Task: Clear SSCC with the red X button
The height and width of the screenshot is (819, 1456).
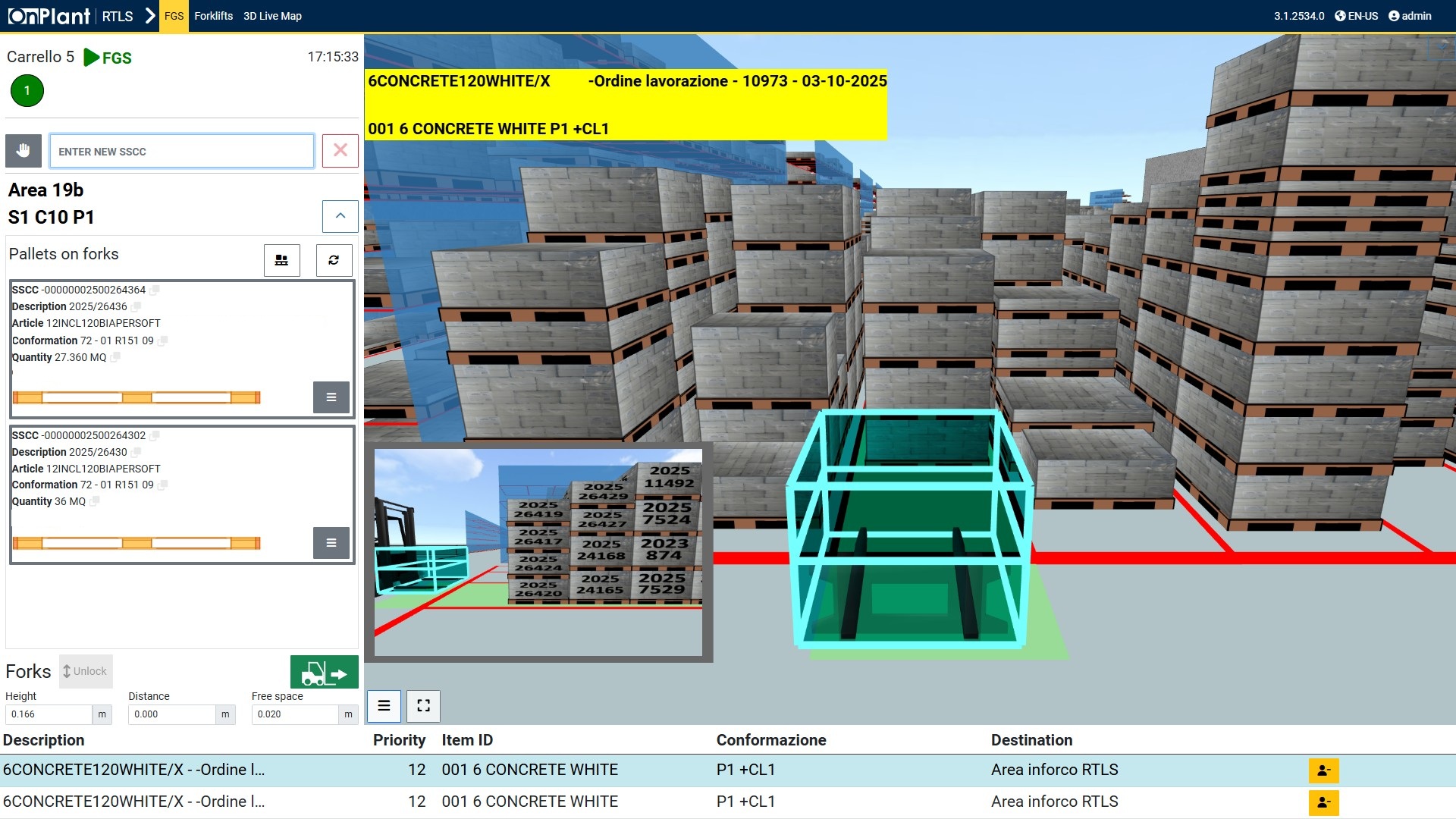Action: (340, 151)
